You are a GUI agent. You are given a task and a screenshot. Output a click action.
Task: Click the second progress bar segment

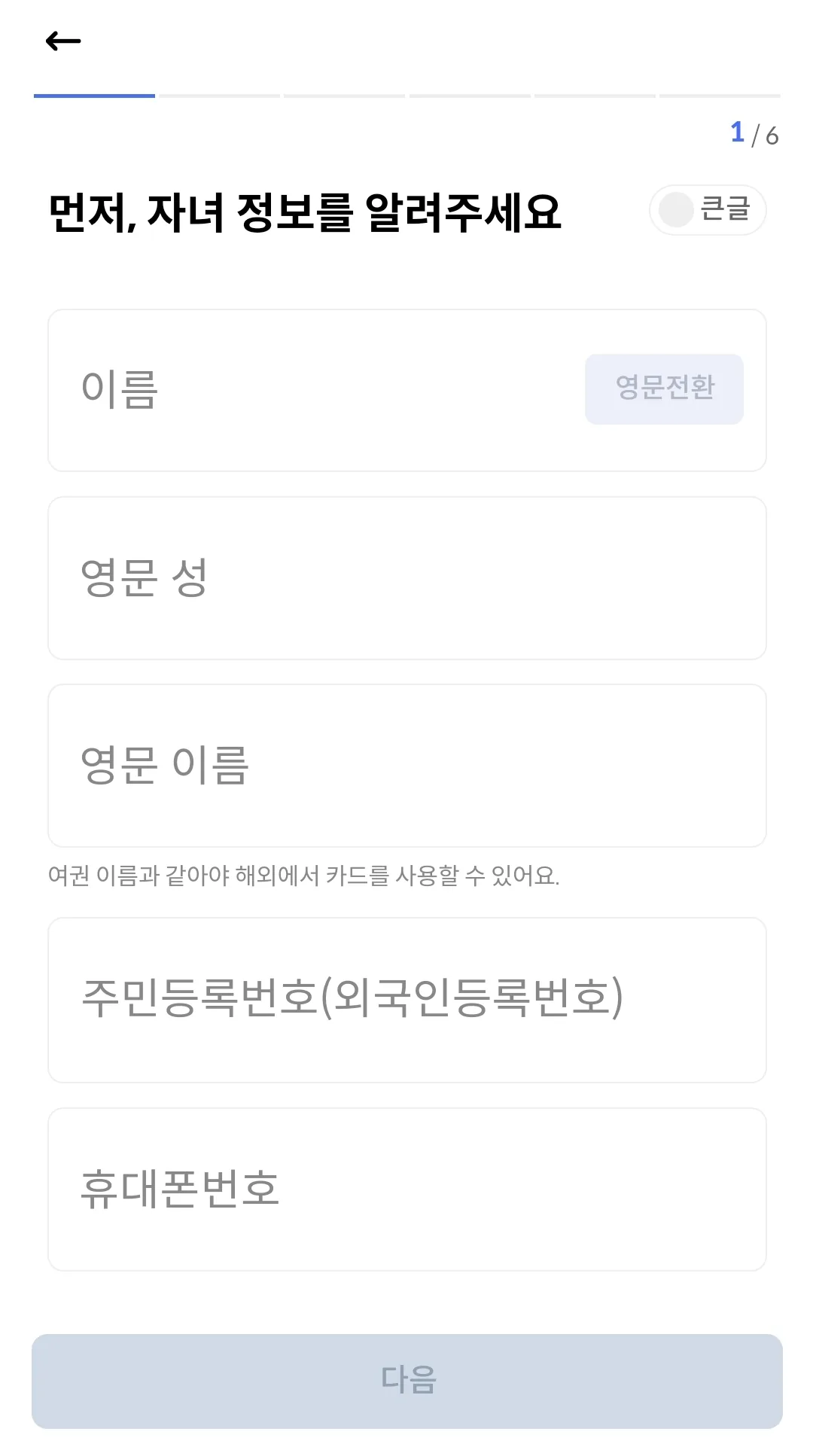pos(220,96)
